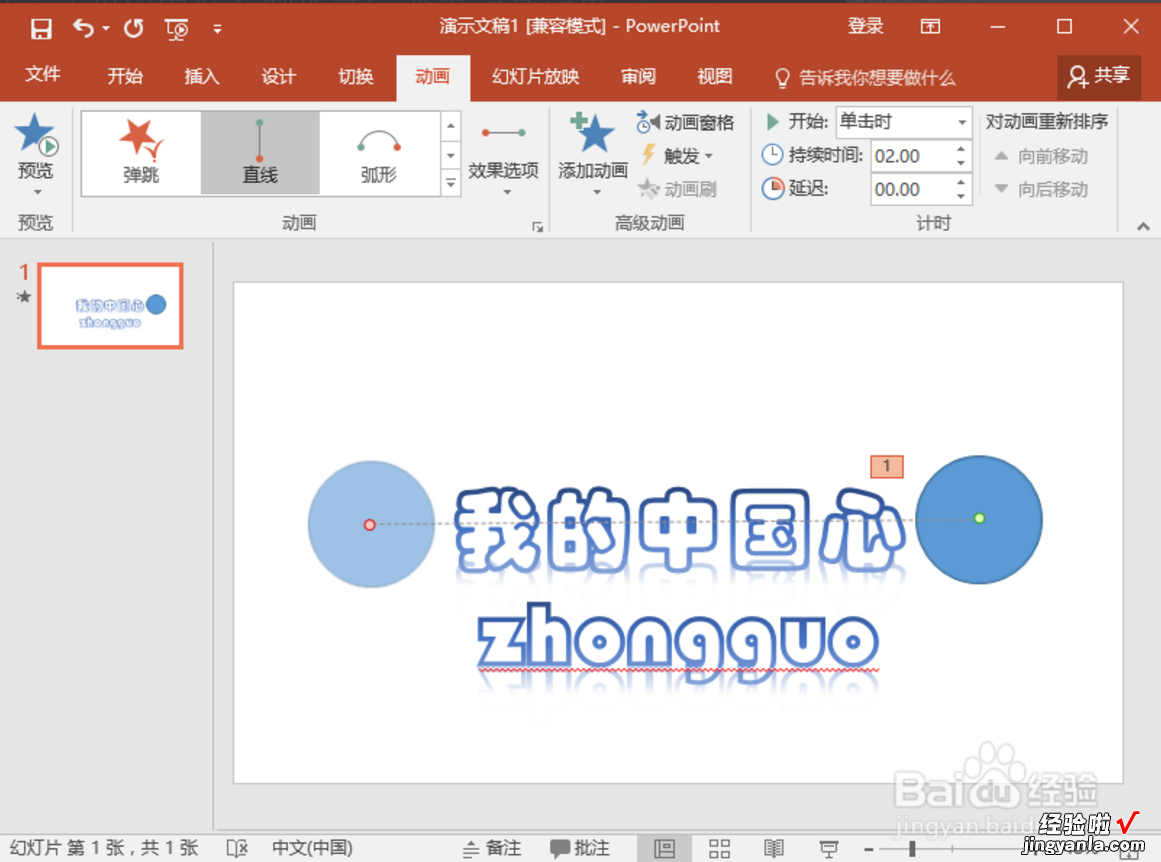Screen dimensions: 1161x862
Task: Expand the full animation gallery
Action: [451, 182]
